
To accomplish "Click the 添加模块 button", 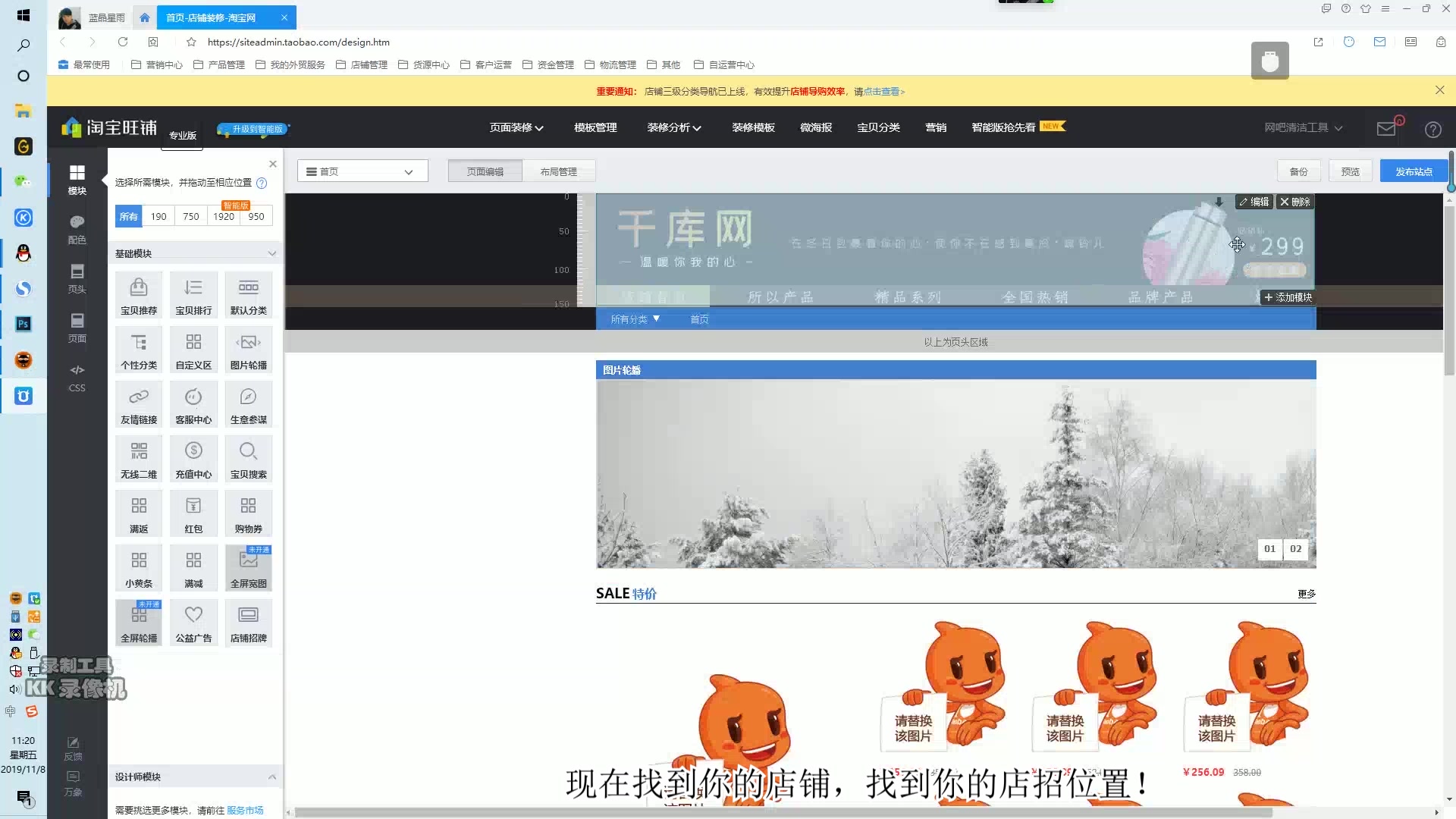I will tap(1288, 297).
